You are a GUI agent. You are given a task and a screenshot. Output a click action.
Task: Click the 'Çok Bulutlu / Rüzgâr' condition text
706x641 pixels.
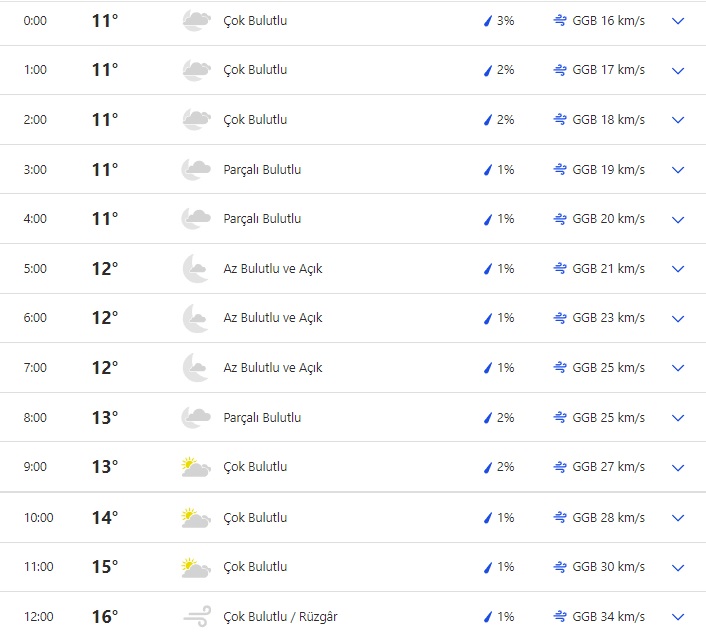pos(280,616)
